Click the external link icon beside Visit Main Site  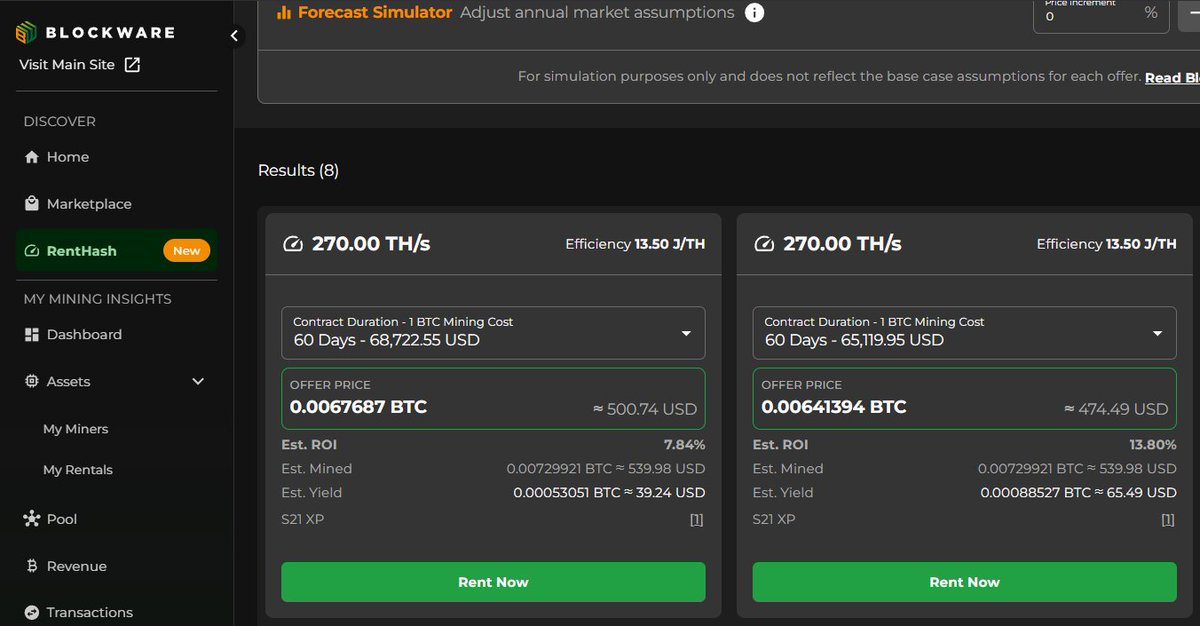[132, 65]
